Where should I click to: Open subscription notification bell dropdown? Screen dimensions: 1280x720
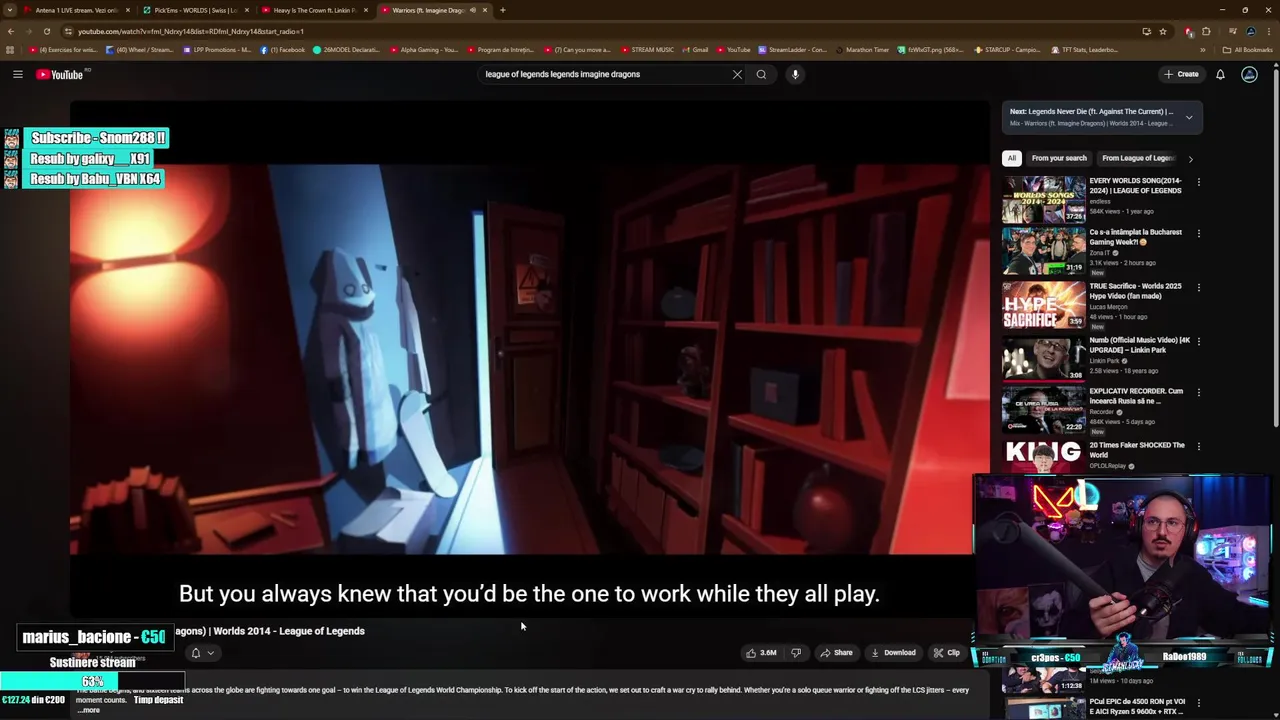(x=202, y=653)
